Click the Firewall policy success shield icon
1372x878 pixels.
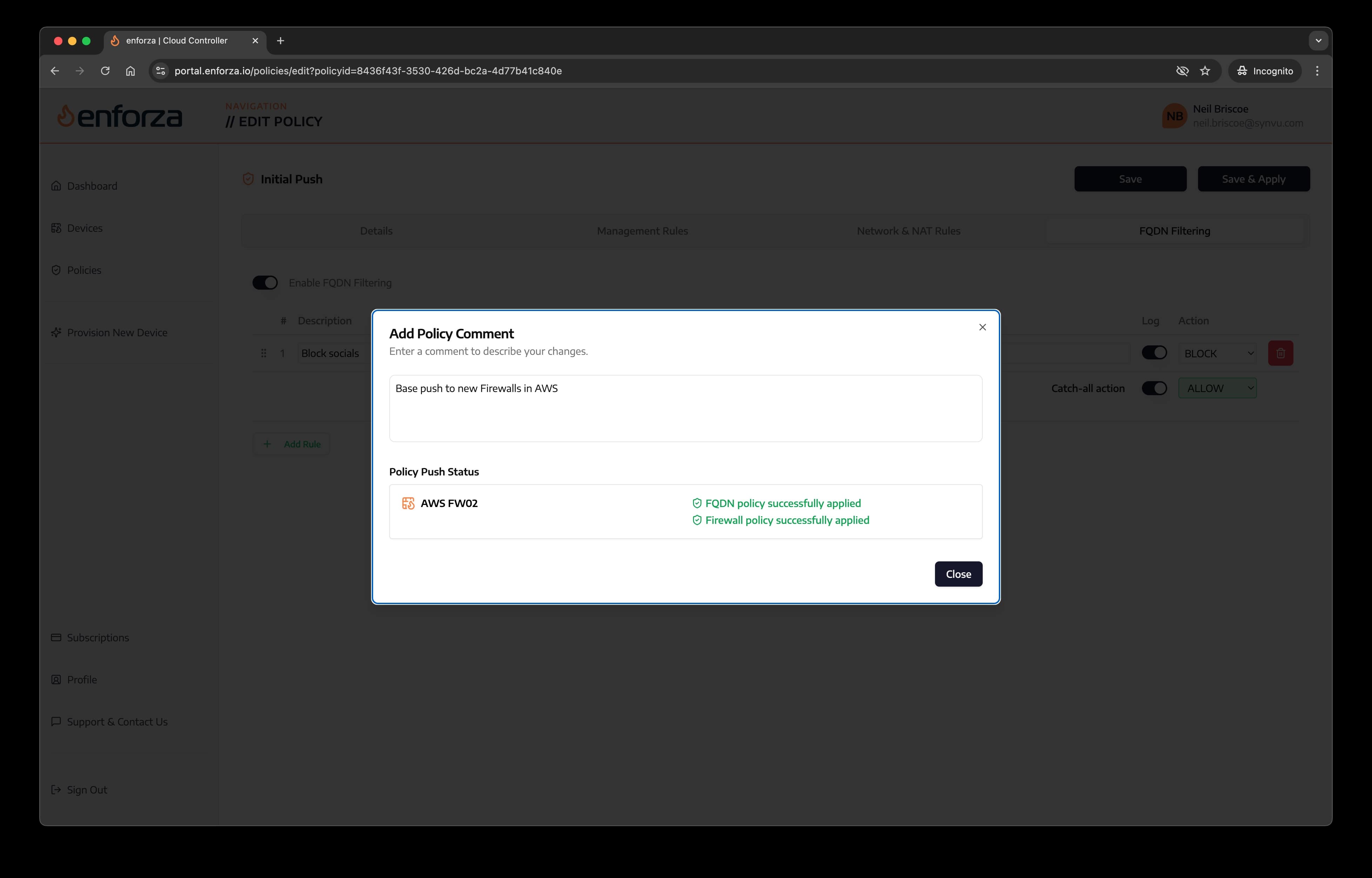(696, 520)
